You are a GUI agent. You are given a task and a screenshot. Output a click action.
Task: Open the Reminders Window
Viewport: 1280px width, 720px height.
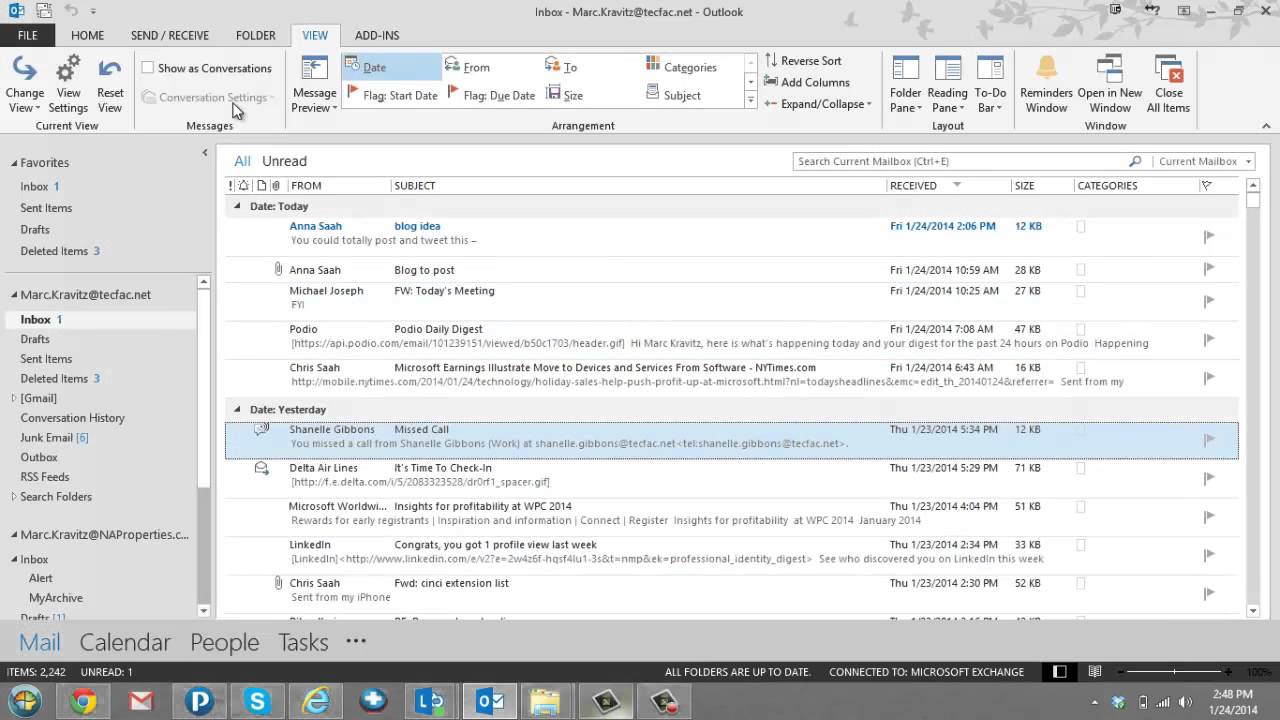(x=1046, y=84)
